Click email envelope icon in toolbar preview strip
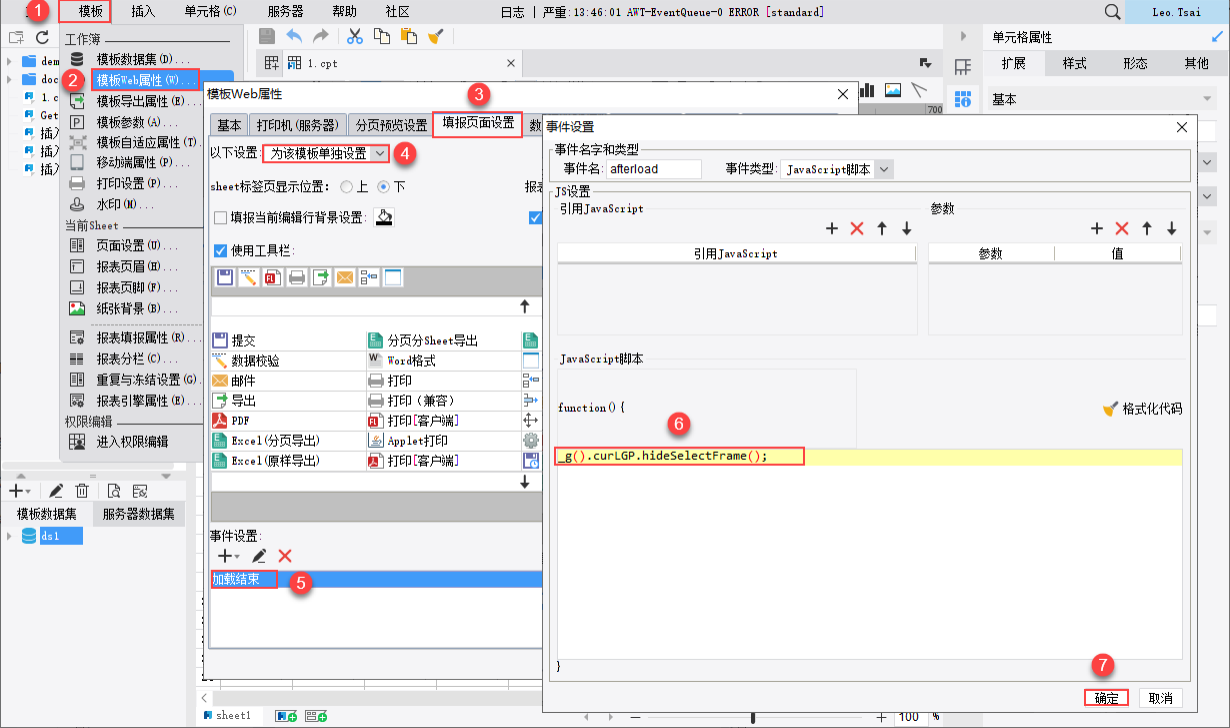 pos(345,277)
